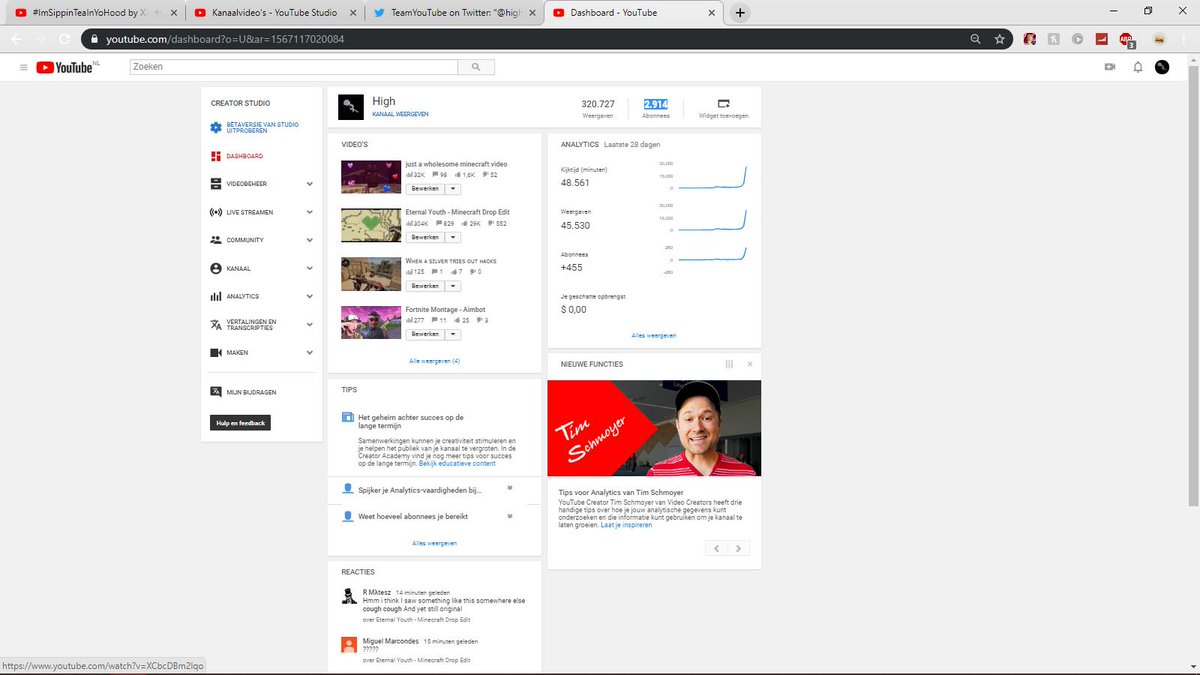
Task: Click the High channel avatar
Action: 350,107
